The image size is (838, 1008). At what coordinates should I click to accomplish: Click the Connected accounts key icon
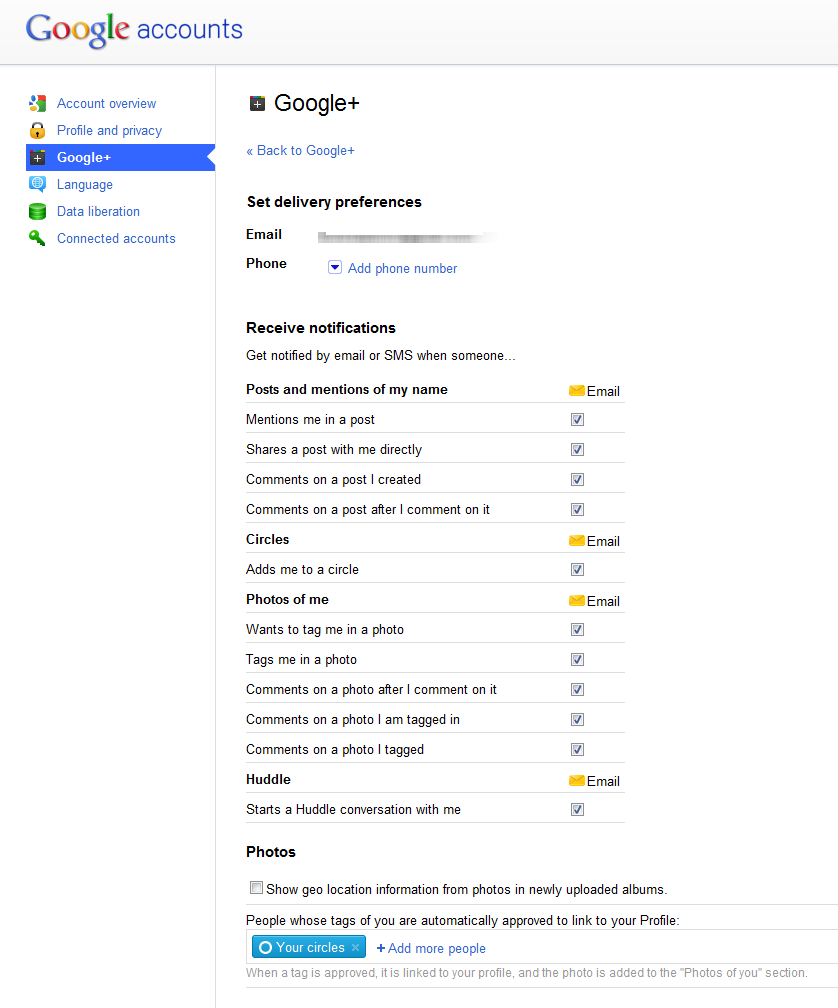[x=38, y=238]
